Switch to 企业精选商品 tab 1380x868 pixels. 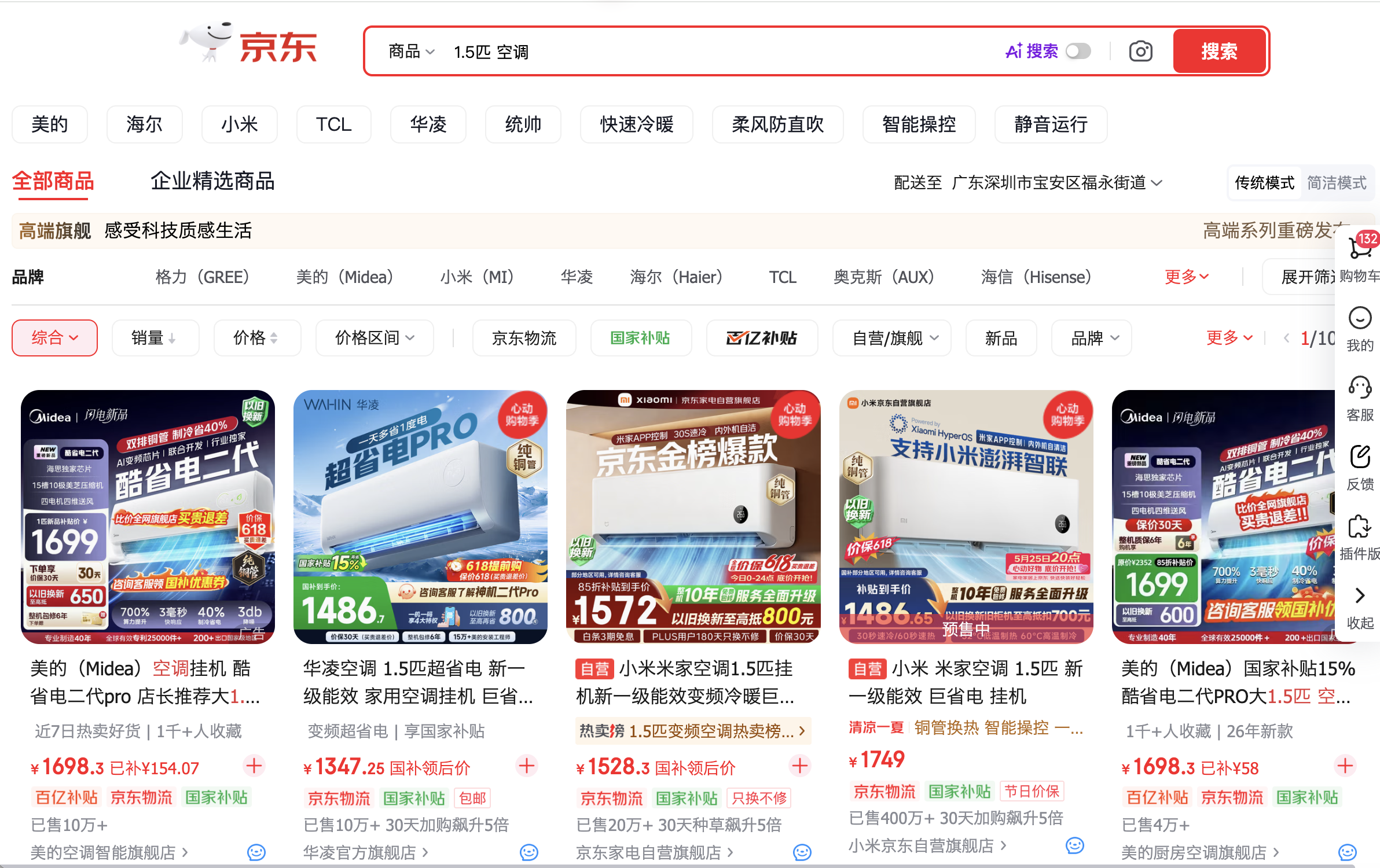[212, 182]
